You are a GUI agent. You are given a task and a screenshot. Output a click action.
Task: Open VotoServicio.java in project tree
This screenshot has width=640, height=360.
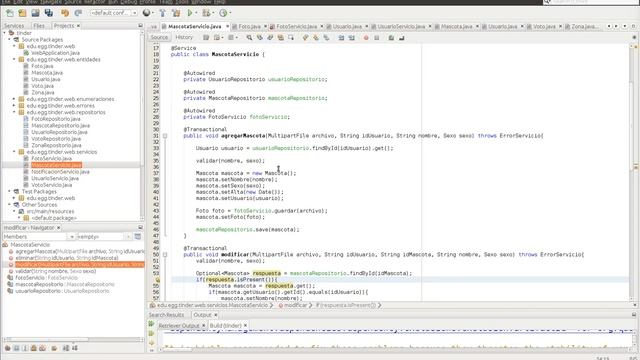point(51,185)
